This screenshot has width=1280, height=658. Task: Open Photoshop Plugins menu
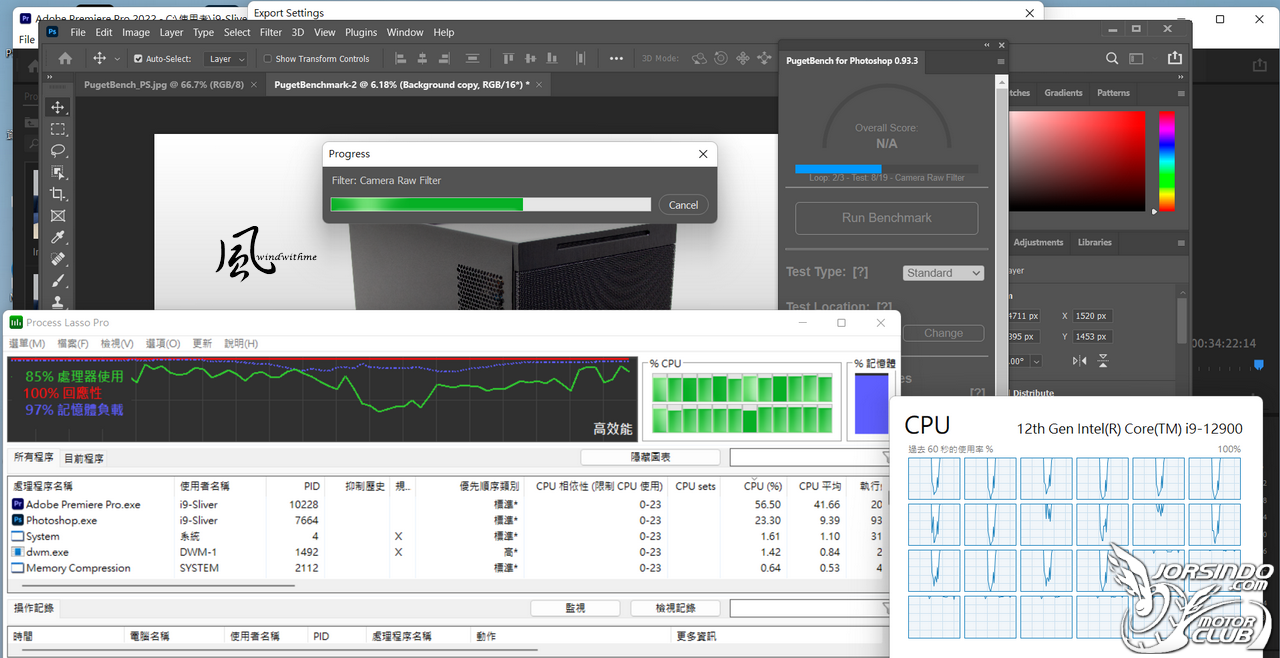361,32
